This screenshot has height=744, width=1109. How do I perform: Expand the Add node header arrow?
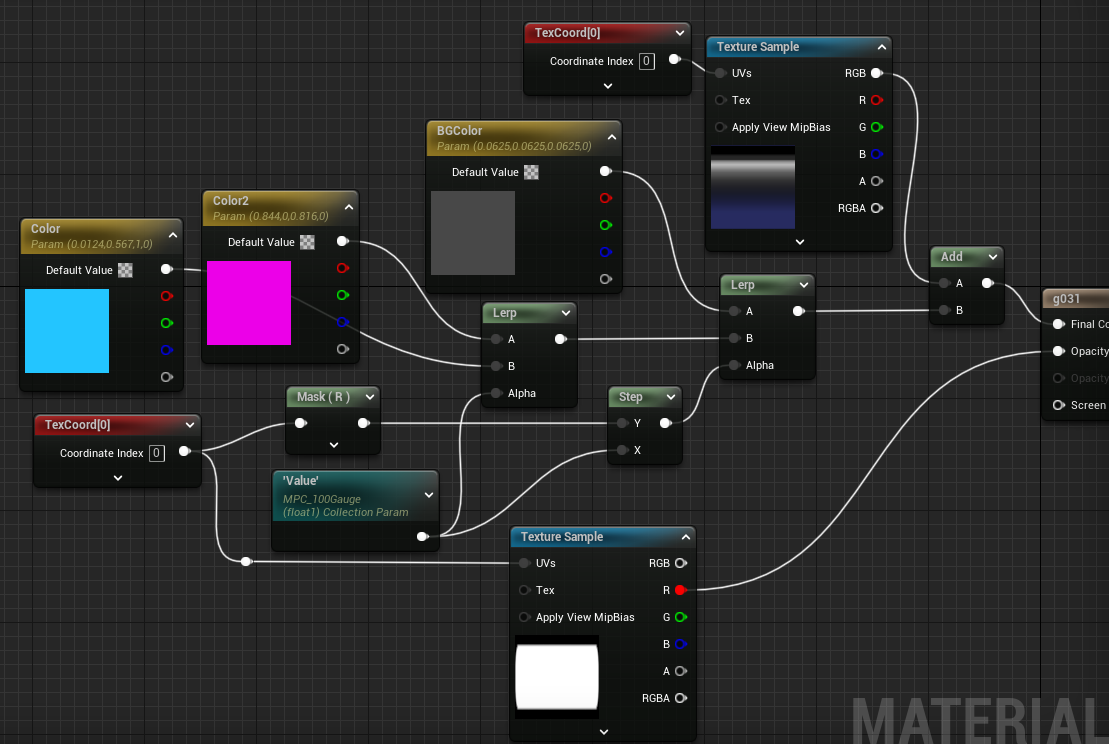(992, 257)
